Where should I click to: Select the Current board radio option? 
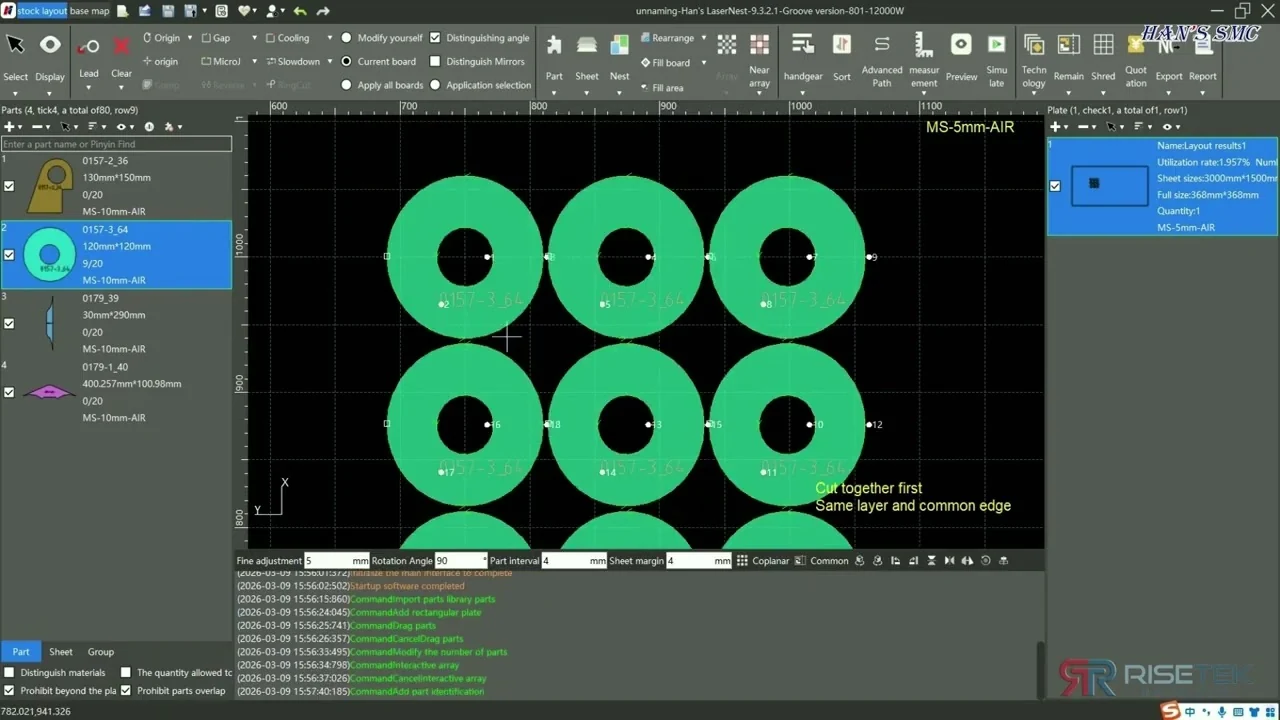coord(347,61)
